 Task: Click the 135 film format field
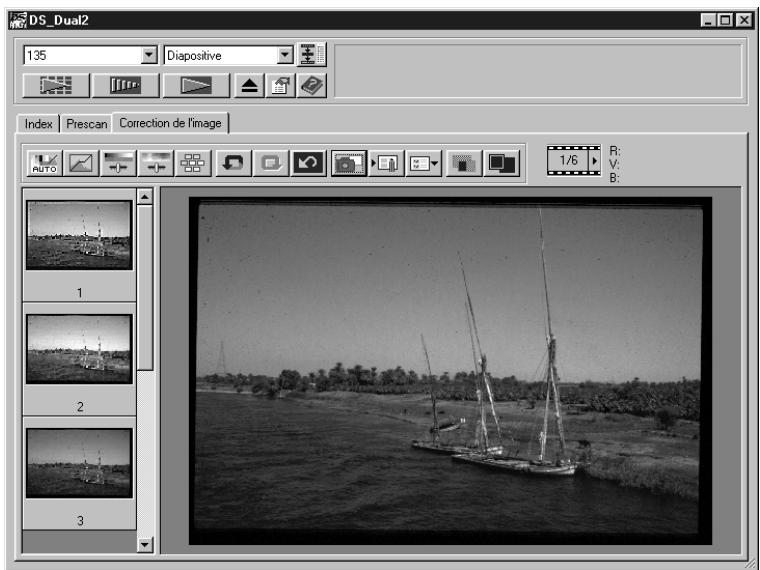tap(90, 55)
